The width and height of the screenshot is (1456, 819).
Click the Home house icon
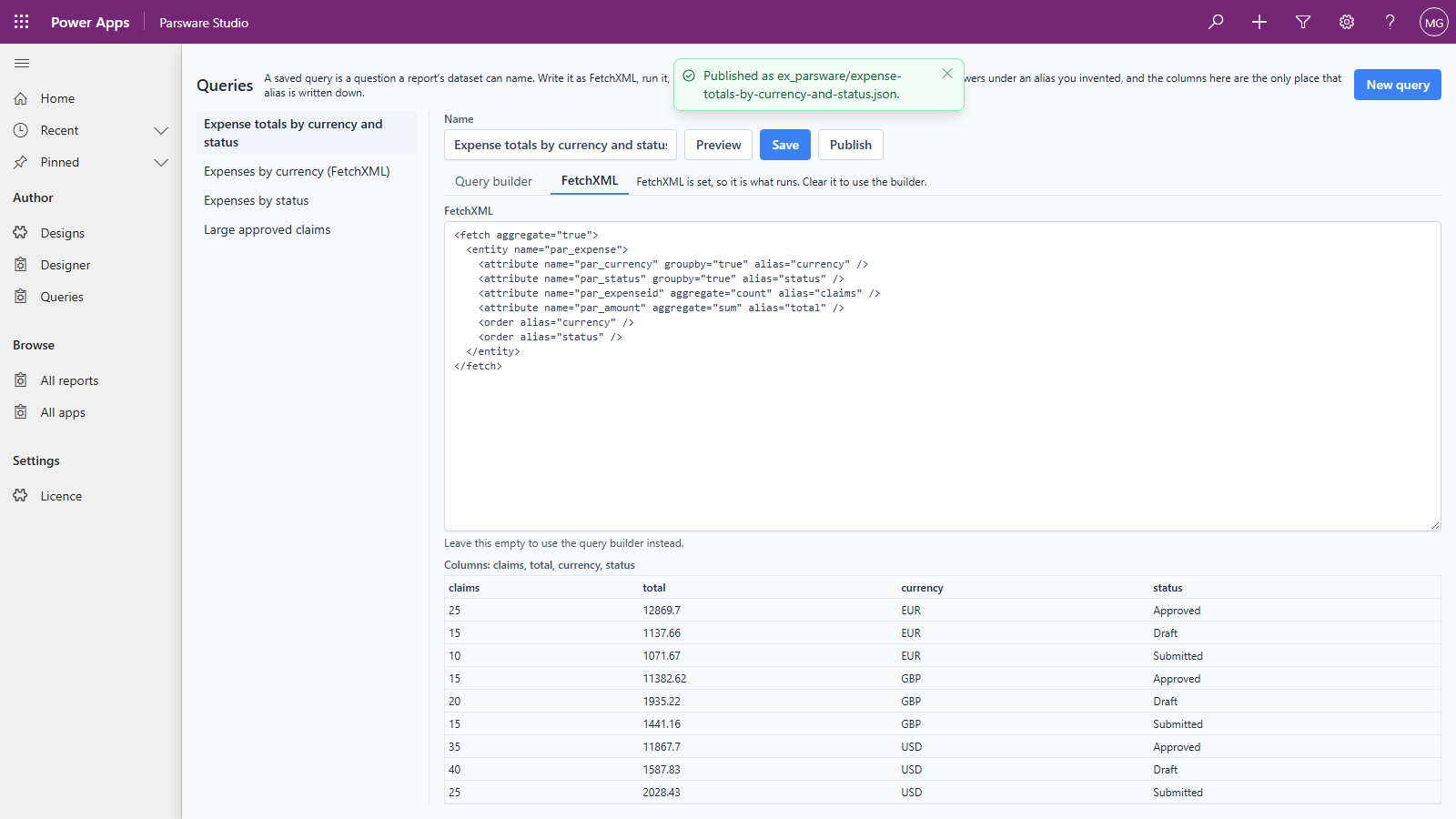[x=21, y=98]
